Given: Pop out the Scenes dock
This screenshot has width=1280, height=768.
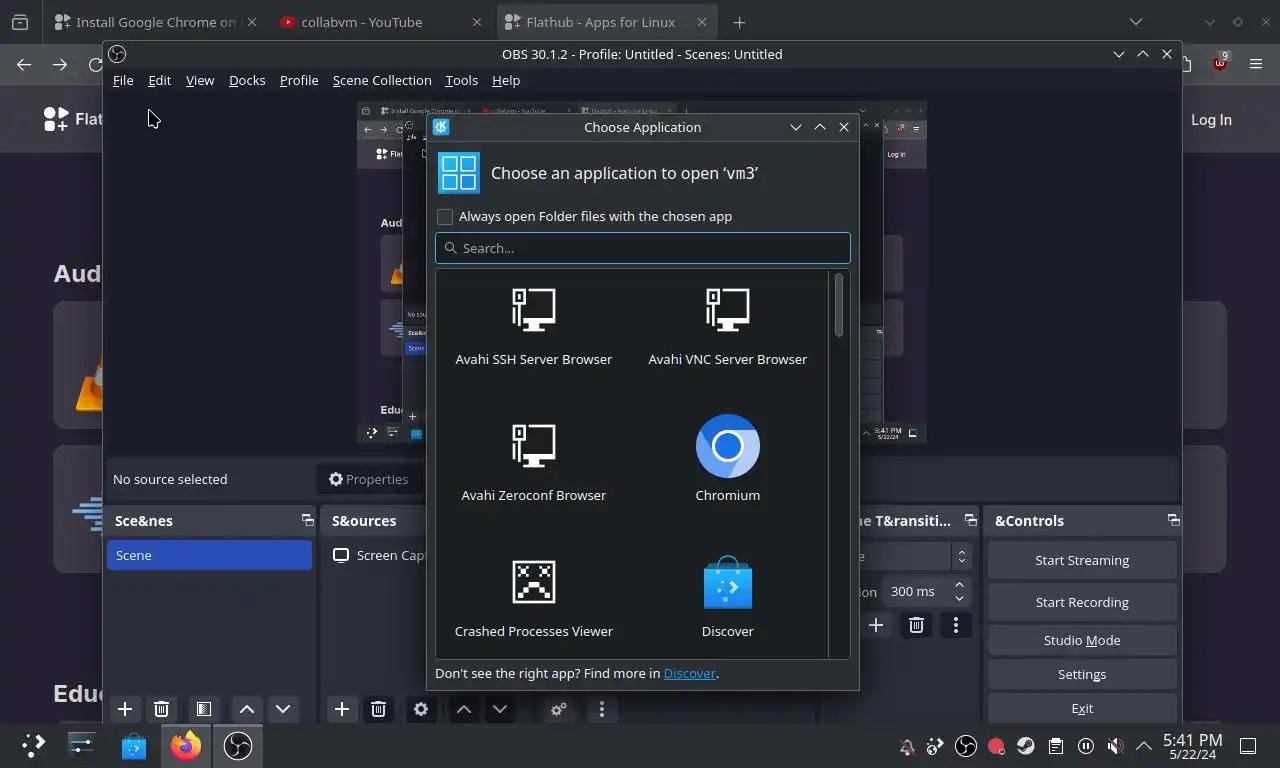Looking at the screenshot, I should 307,520.
